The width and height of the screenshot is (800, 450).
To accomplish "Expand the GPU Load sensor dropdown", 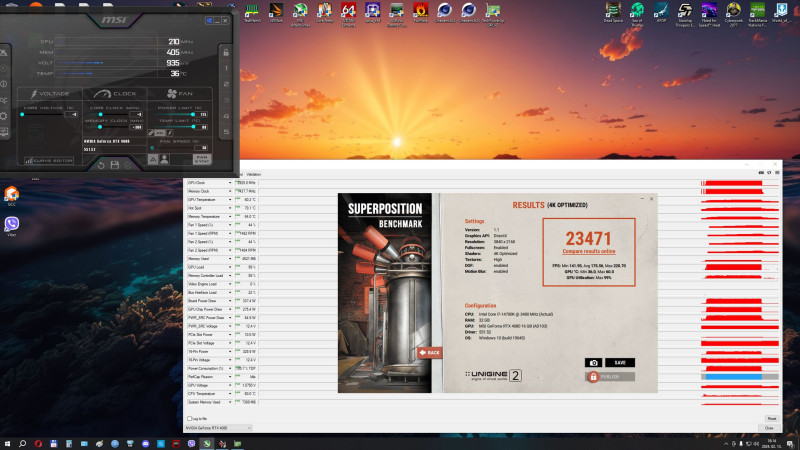I will [x=230, y=267].
